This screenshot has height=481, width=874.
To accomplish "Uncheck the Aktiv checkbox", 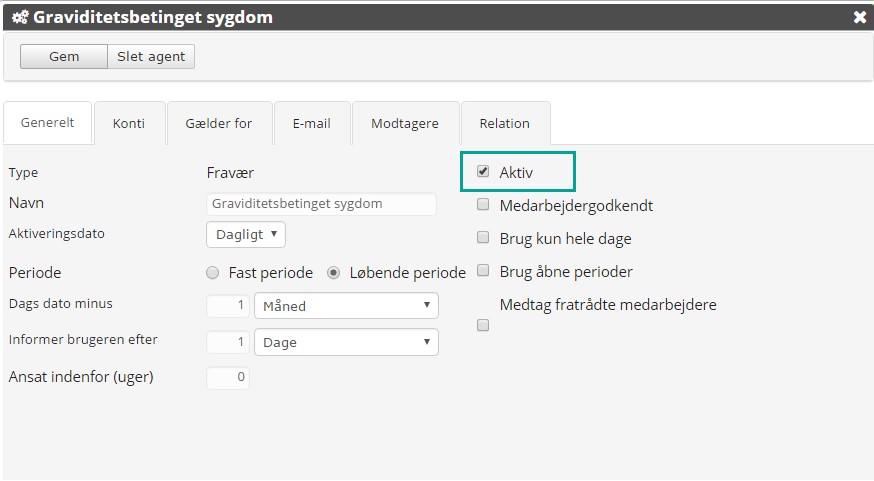I will click(483, 172).
